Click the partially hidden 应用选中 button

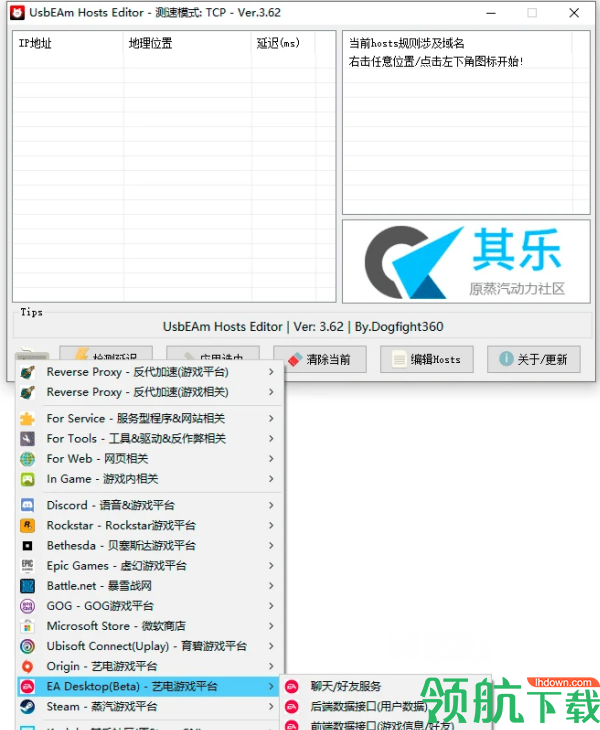tap(213, 353)
